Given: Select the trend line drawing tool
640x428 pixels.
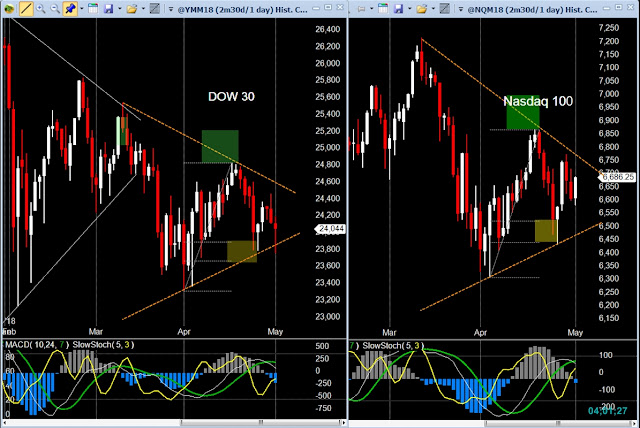Looking at the screenshot, I should [26, 9].
